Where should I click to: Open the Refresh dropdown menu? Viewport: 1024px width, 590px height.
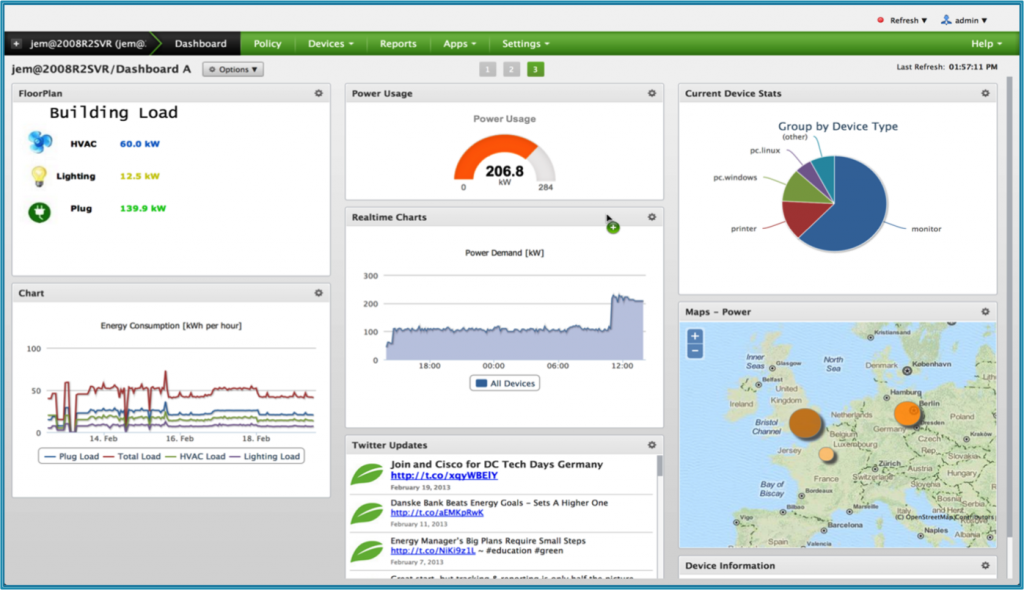(903, 20)
